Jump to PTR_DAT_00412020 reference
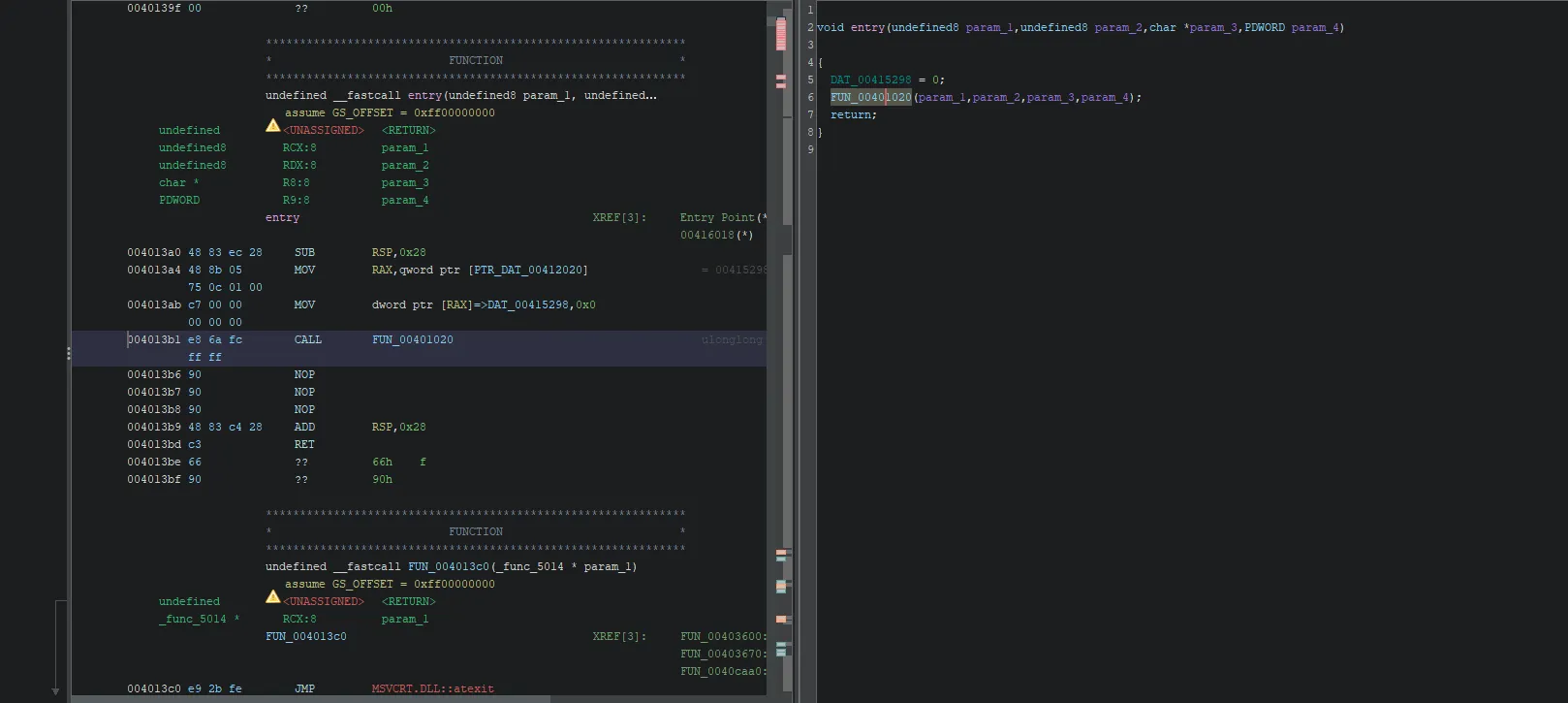The image size is (1568, 703). [x=530, y=271]
